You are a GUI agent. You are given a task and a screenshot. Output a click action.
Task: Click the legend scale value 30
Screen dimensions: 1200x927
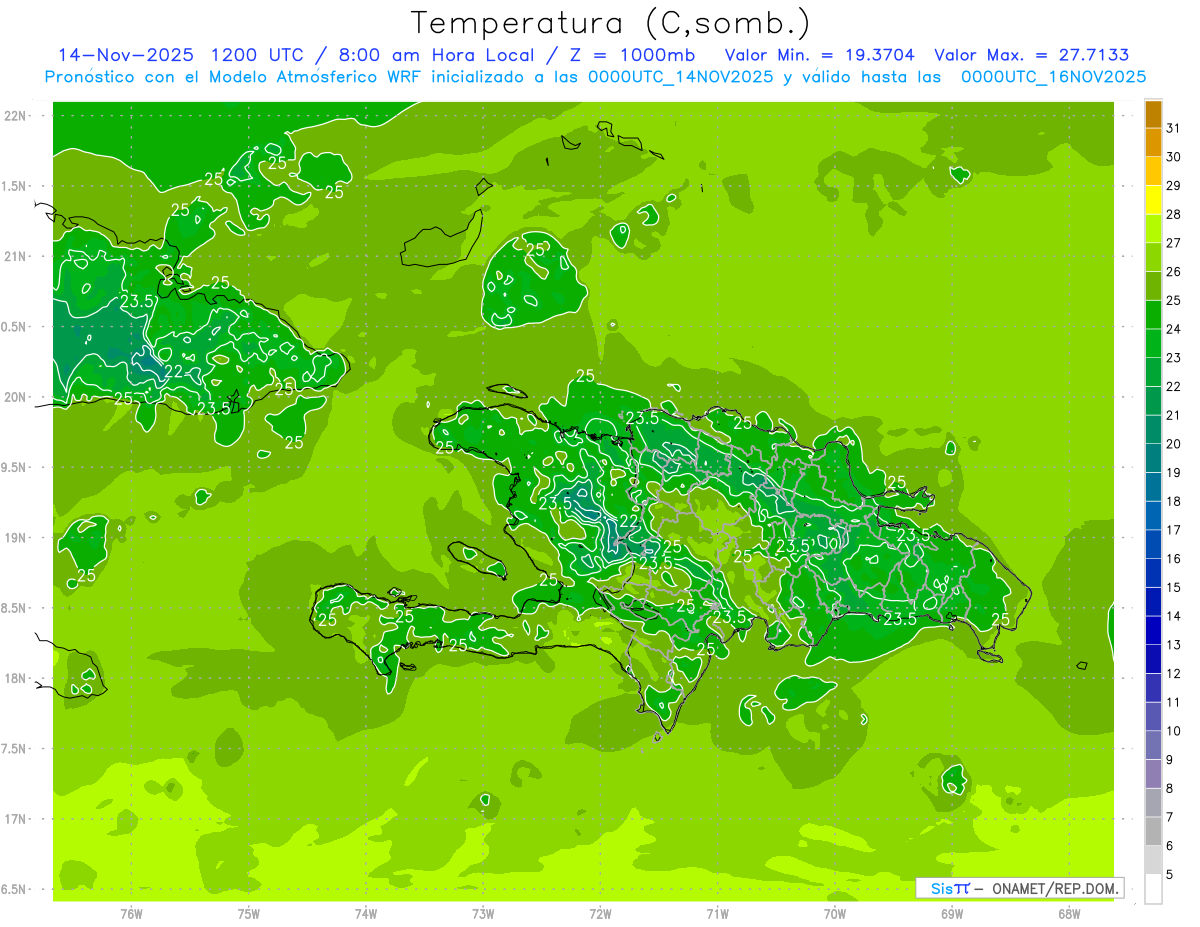pyautogui.click(x=1174, y=157)
